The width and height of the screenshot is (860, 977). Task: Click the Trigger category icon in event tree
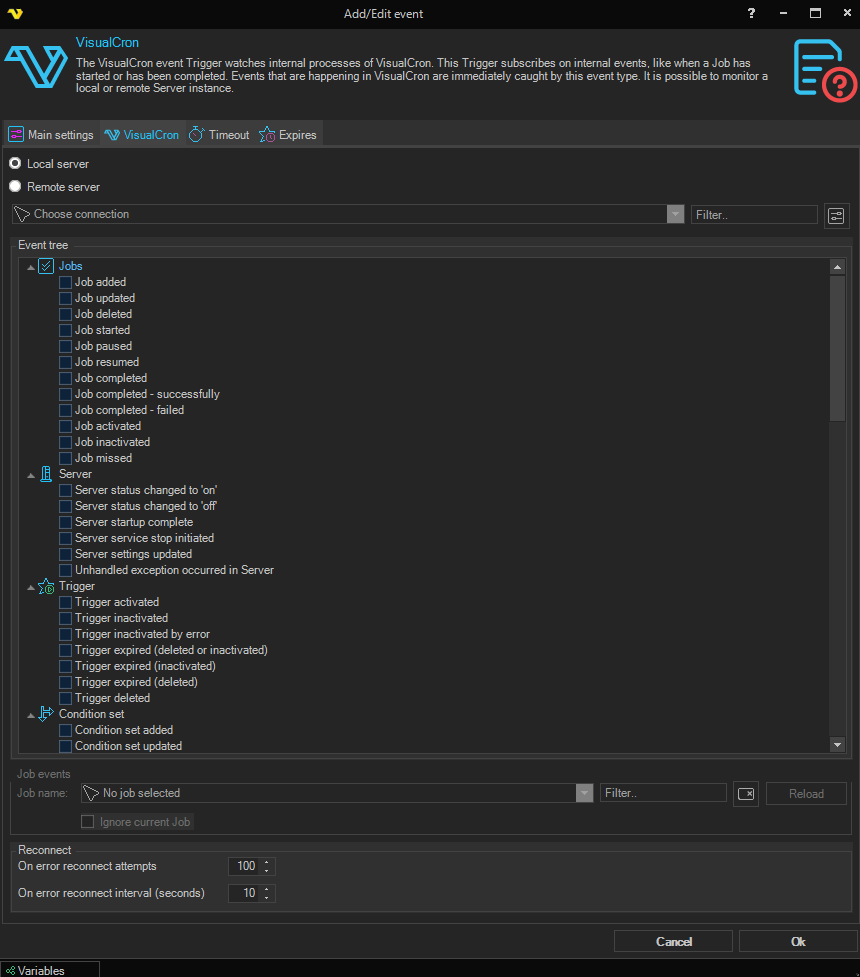[x=46, y=586]
